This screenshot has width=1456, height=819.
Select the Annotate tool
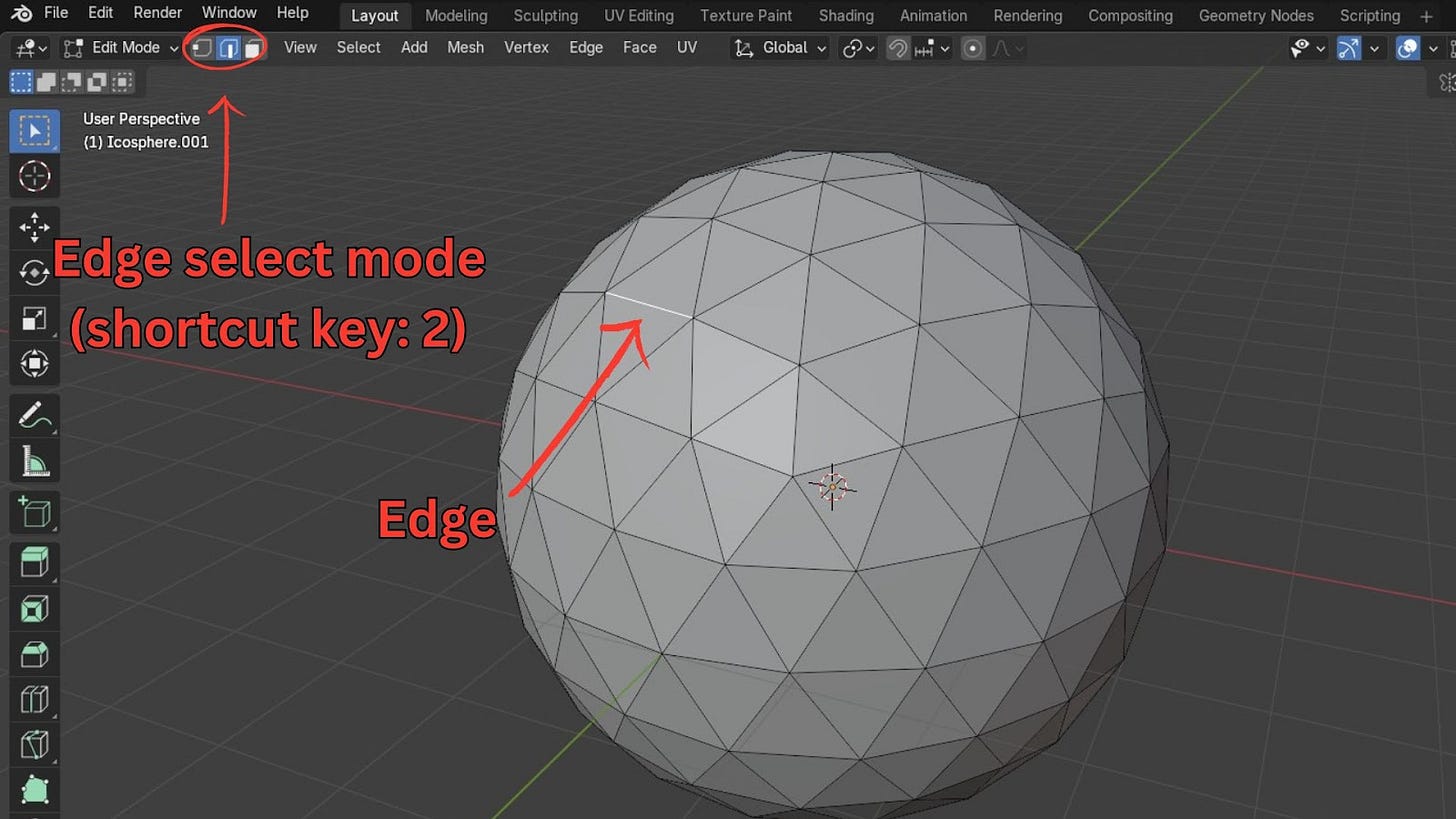click(x=35, y=416)
